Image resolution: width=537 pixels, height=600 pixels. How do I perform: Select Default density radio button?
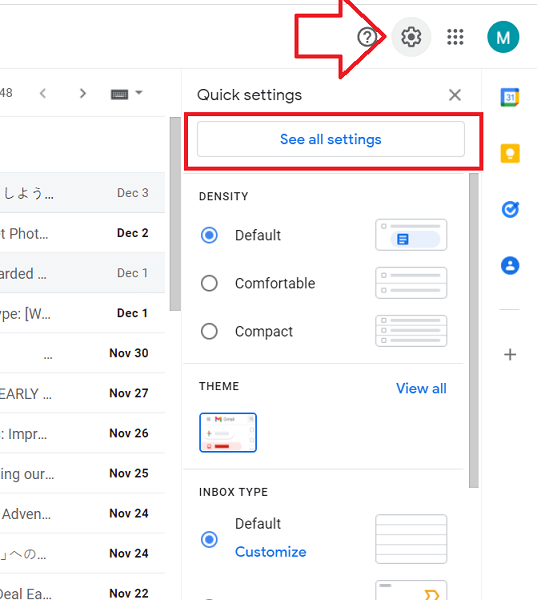[x=209, y=235]
